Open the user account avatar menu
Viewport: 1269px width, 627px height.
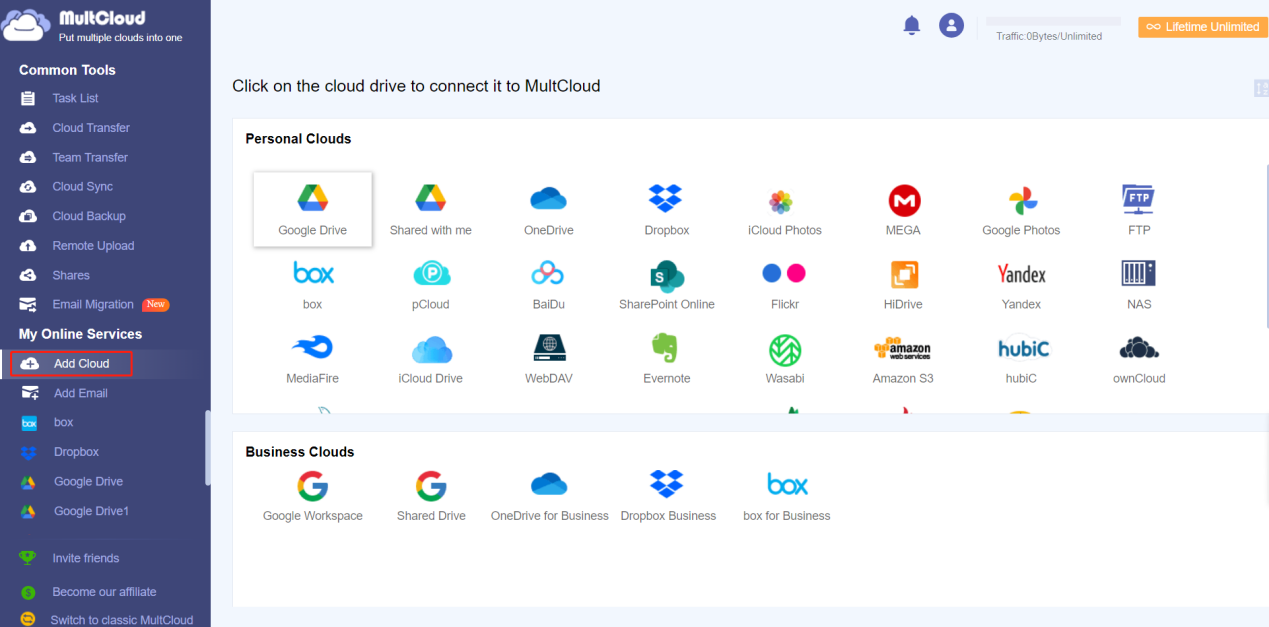tap(951, 26)
